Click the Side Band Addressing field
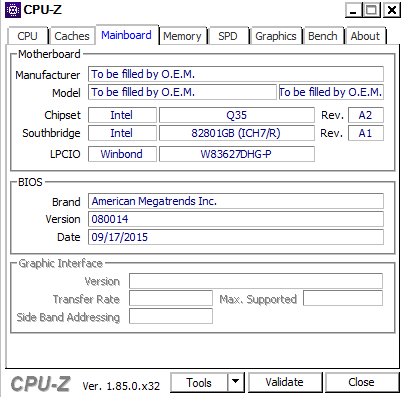This screenshot has height=397, width=403. click(171, 316)
